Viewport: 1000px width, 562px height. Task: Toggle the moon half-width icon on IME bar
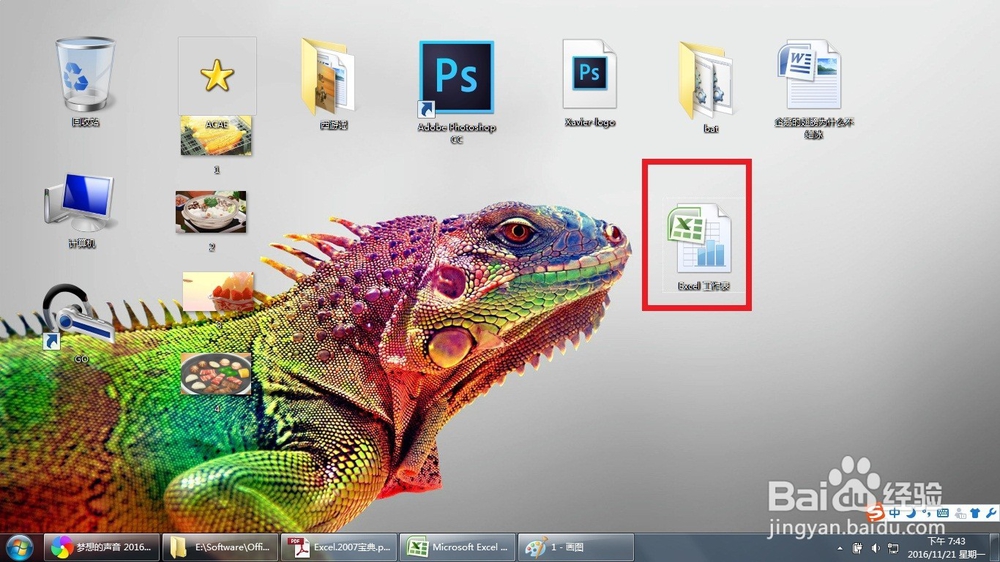[x=911, y=513]
